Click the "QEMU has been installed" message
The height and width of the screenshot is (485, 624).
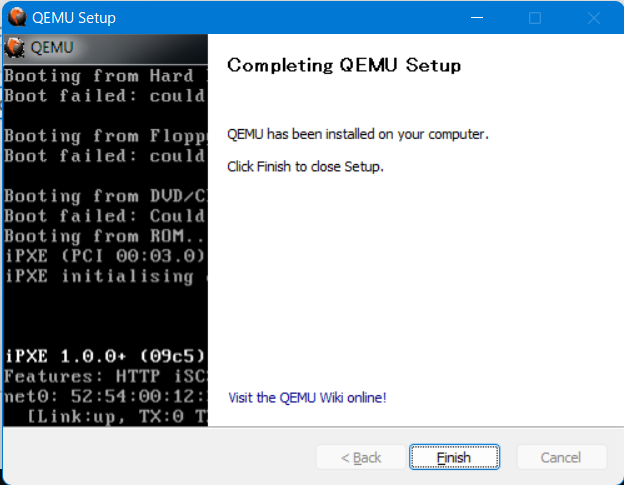pos(358,134)
